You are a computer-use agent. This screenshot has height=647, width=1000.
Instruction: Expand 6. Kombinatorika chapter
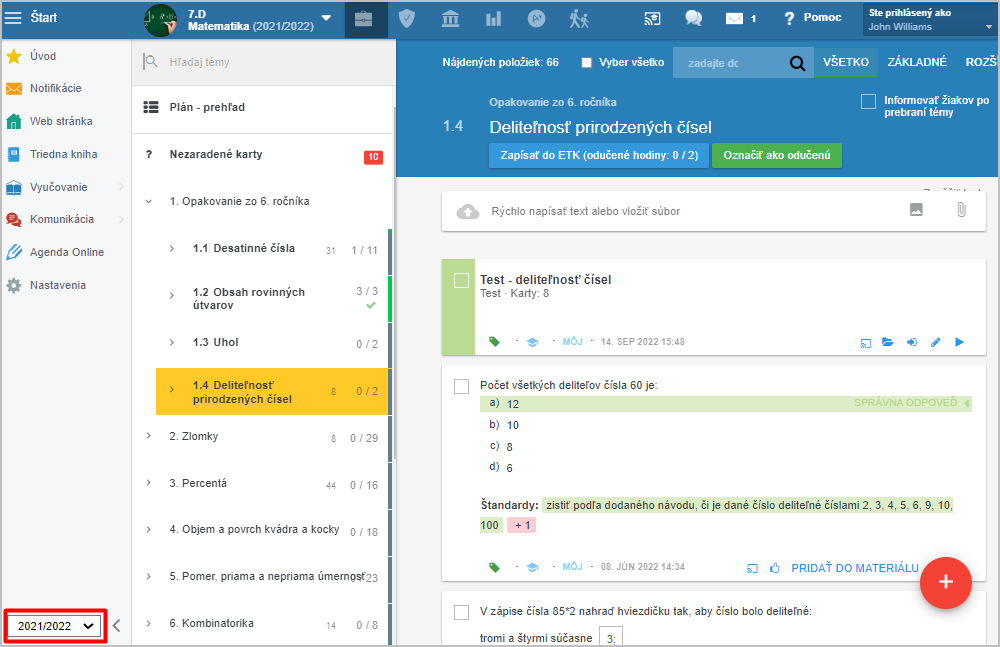[x=149, y=623]
